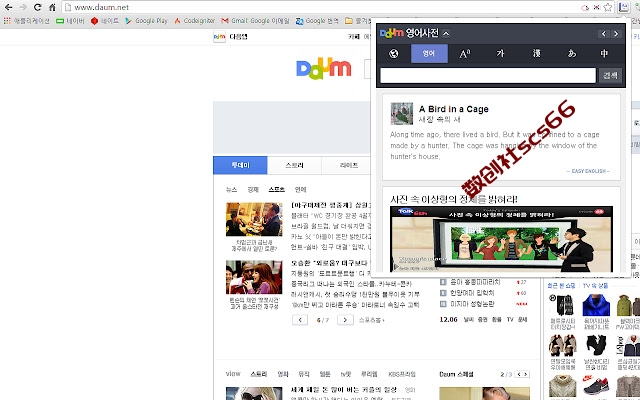The height and width of the screenshot is (400, 640).
Task: Click the Daum dictionary extension icon
Action: pos(623,7)
